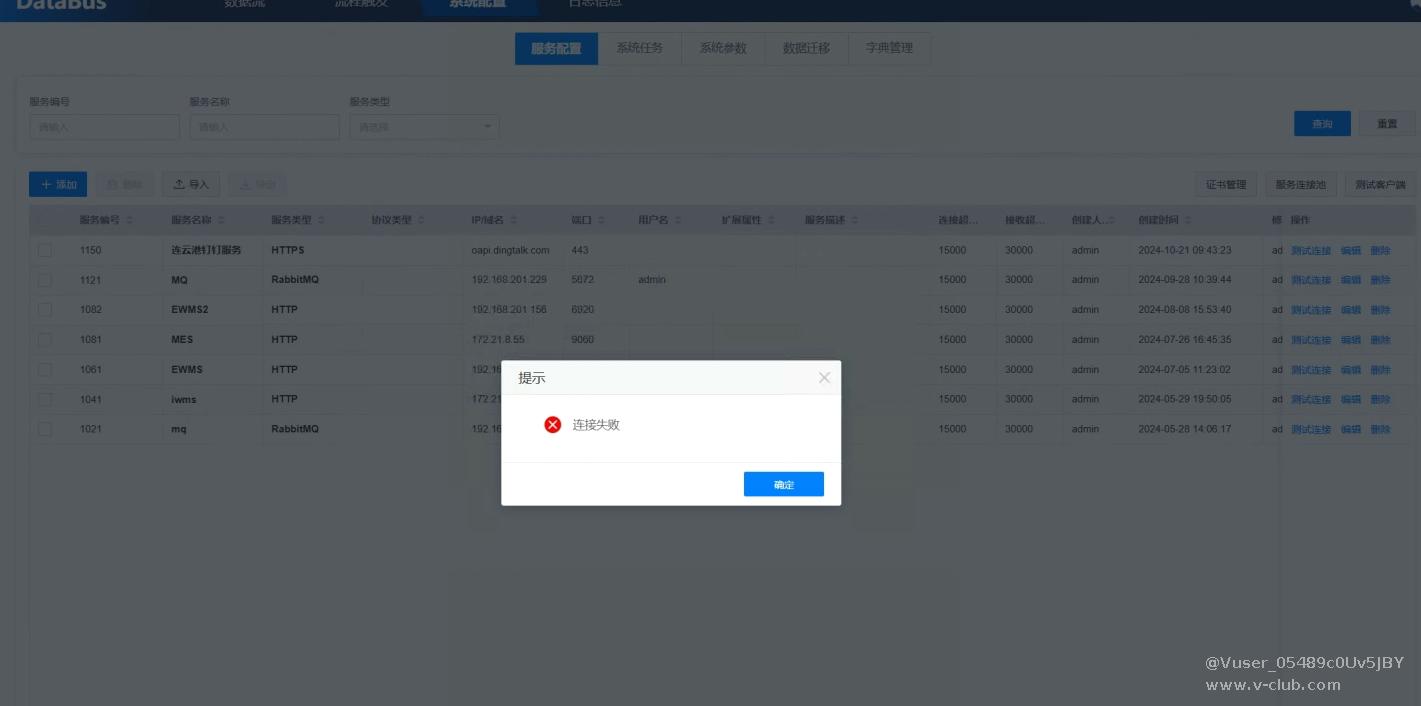
Task: Click the 2024-10-21 09:43:23 timestamp
Action: click(1185, 250)
